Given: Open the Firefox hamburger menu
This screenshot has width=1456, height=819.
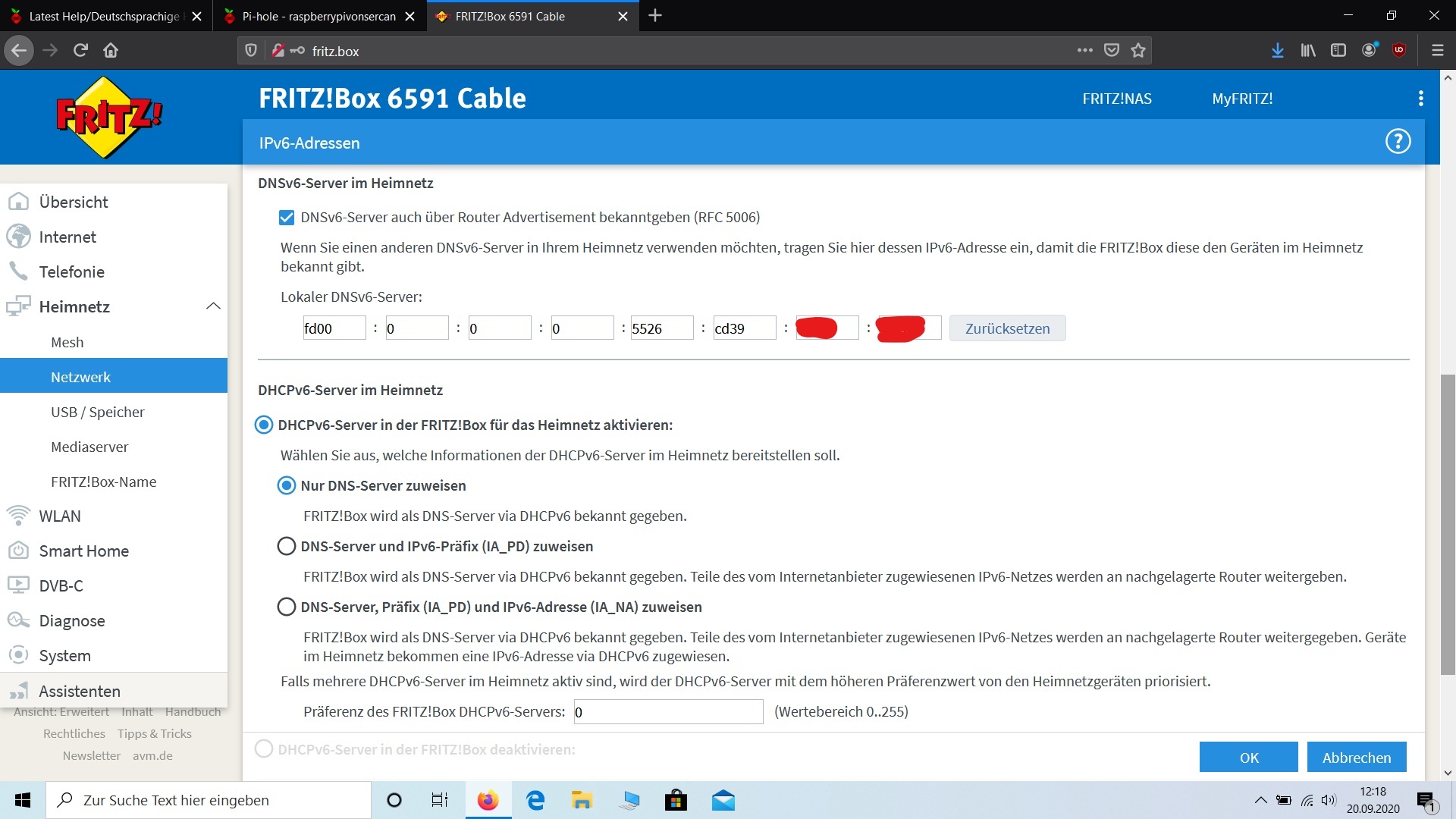Looking at the screenshot, I should tap(1437, 51).
